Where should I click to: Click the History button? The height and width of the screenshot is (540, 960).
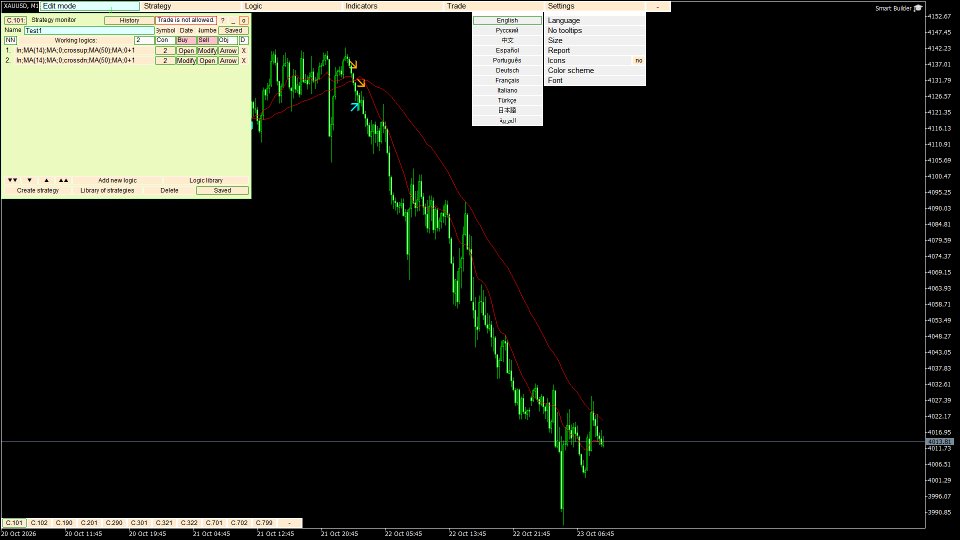[129, 20]
